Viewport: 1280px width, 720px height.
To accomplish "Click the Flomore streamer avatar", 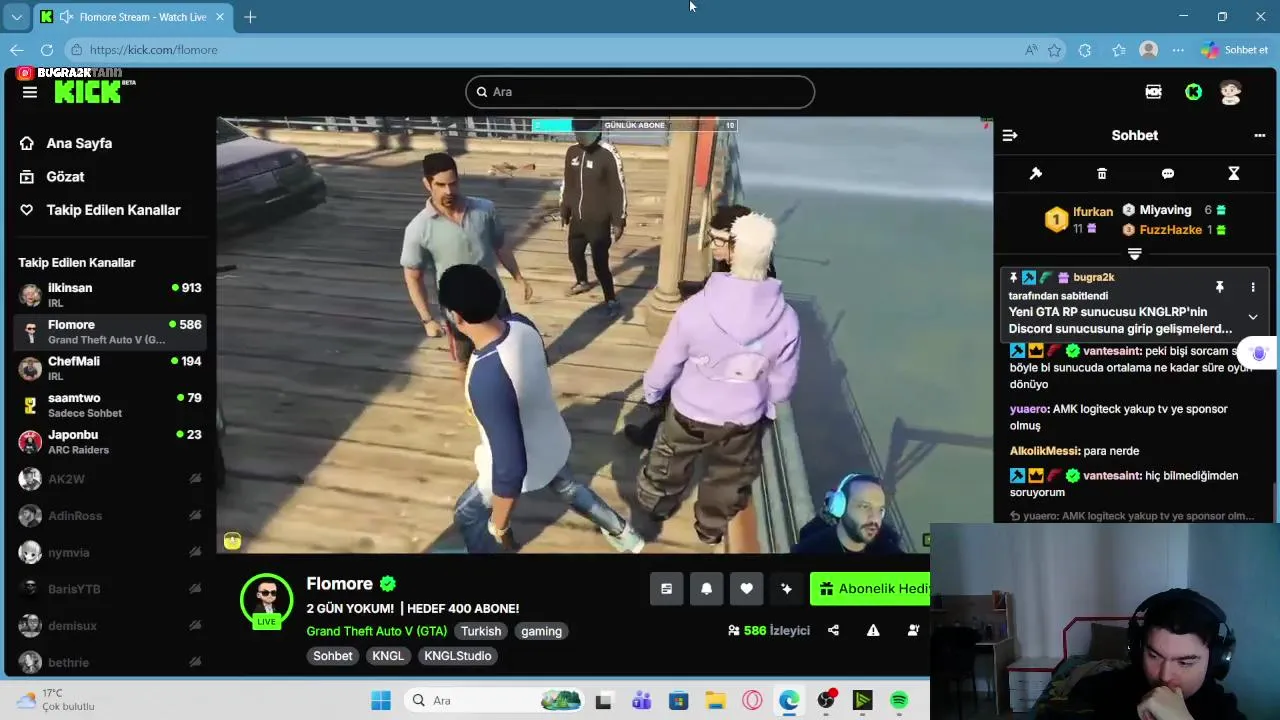I will [x=266, y=599].
